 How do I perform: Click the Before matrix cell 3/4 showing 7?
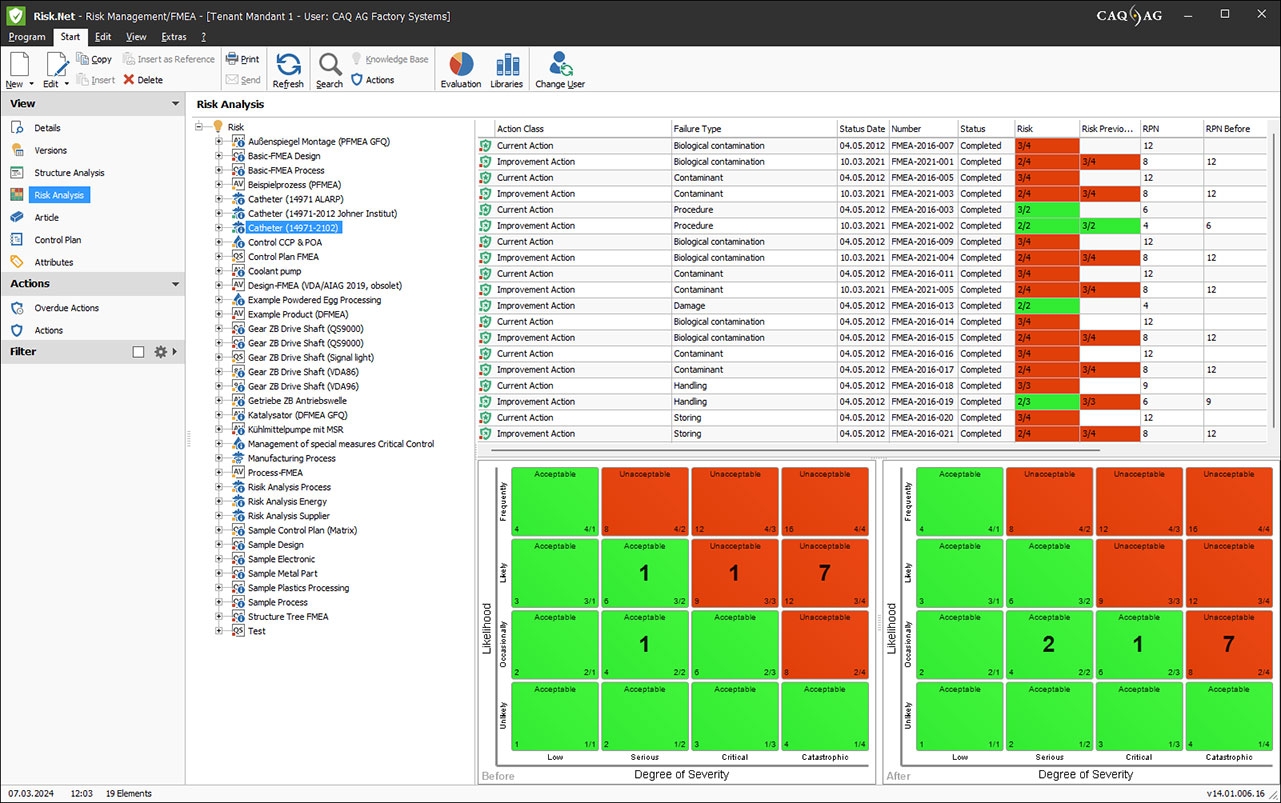tap(825, 573)
